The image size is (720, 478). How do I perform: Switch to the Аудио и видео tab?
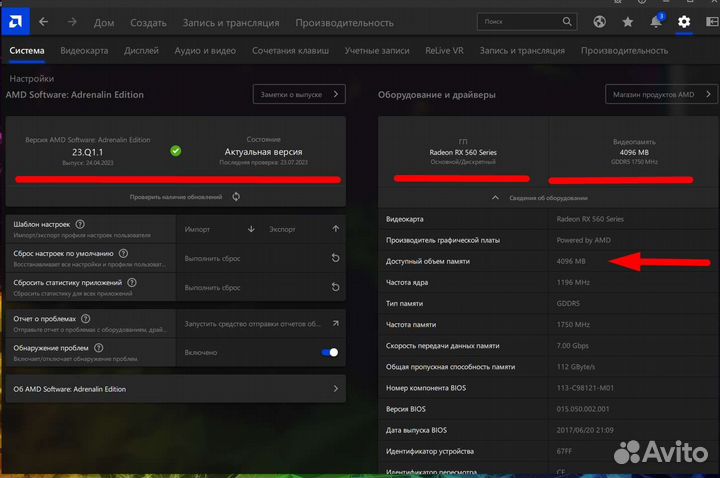[205, 51]
